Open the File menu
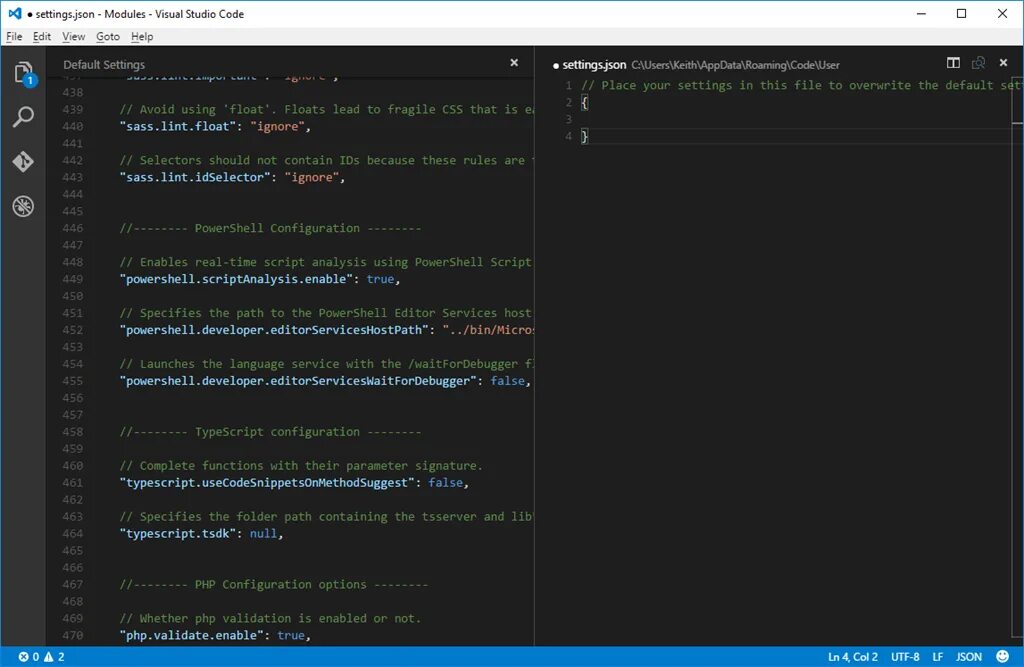Viewport: 1024px width, 667px height. tap(14, 37)
